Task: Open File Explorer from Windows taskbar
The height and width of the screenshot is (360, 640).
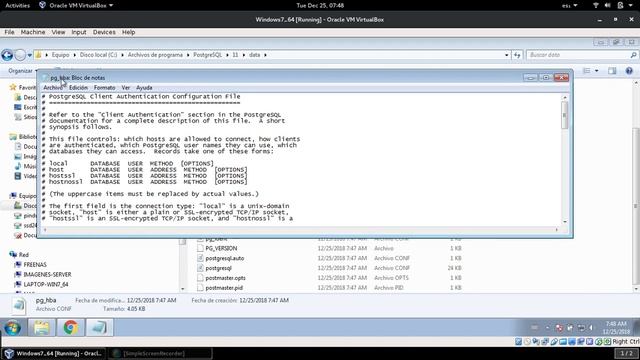Action: click(x=42, y=327)
